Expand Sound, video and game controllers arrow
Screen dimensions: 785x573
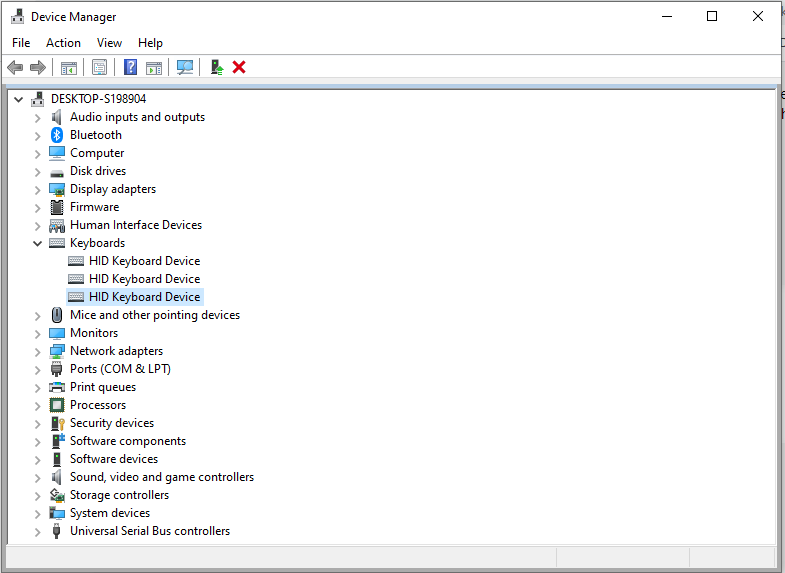point(37,478)
